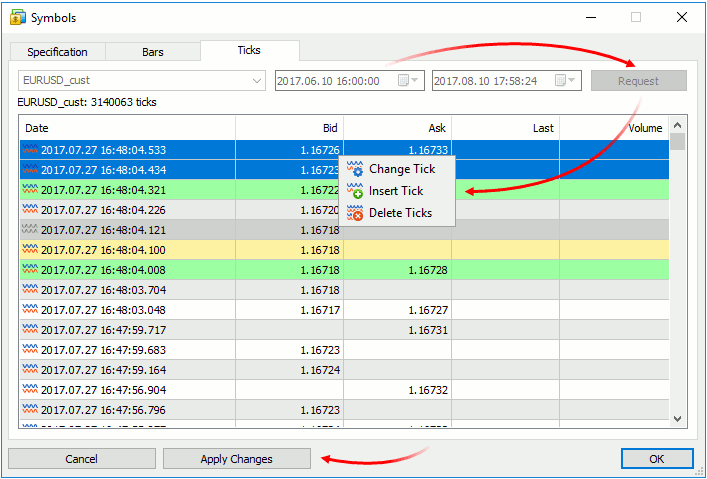
Task: Click tick icon of row 16:48:04.533
Action: [30, 150]
